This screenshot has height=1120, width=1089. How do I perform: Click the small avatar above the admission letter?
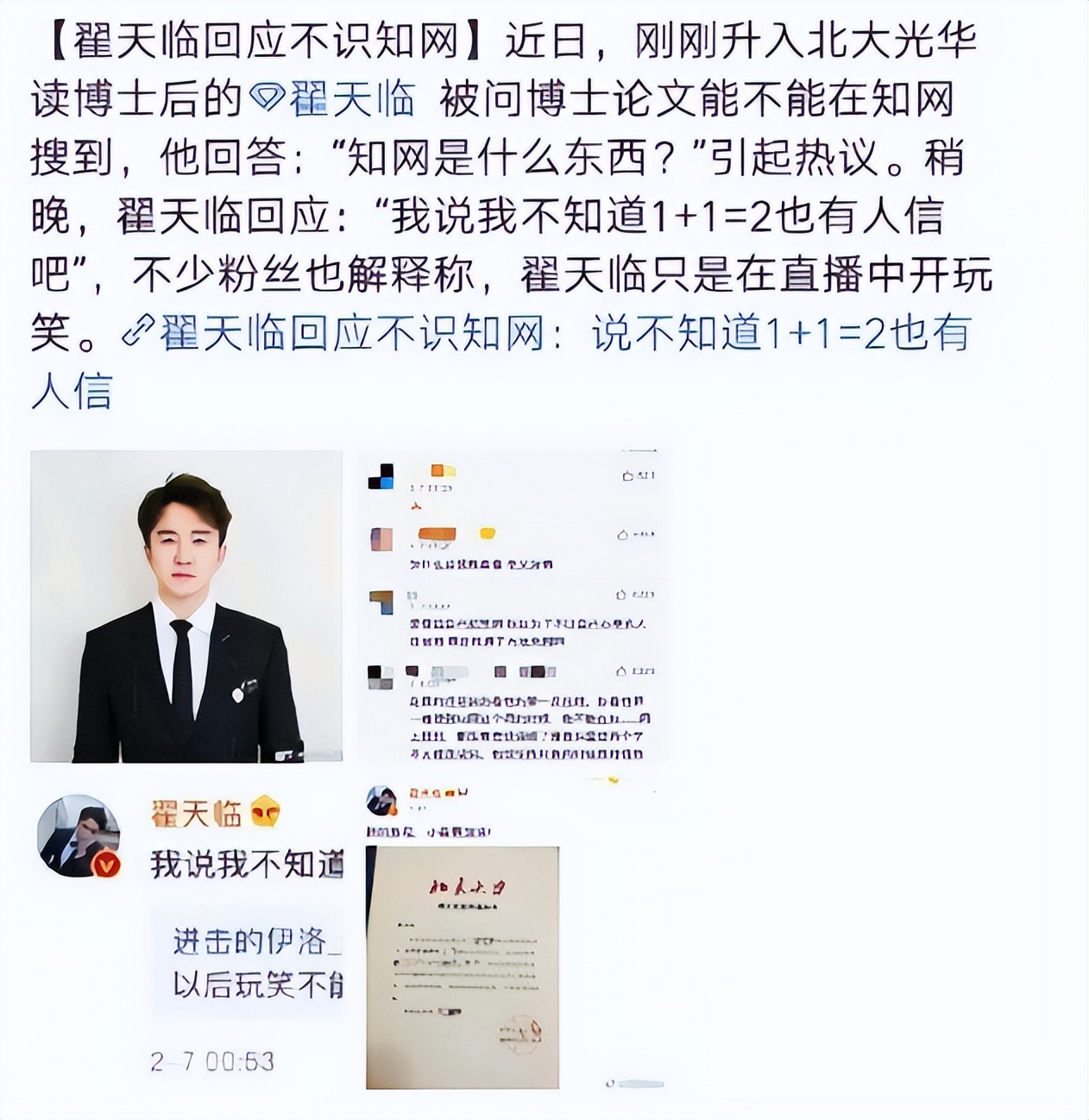[381, 800]
